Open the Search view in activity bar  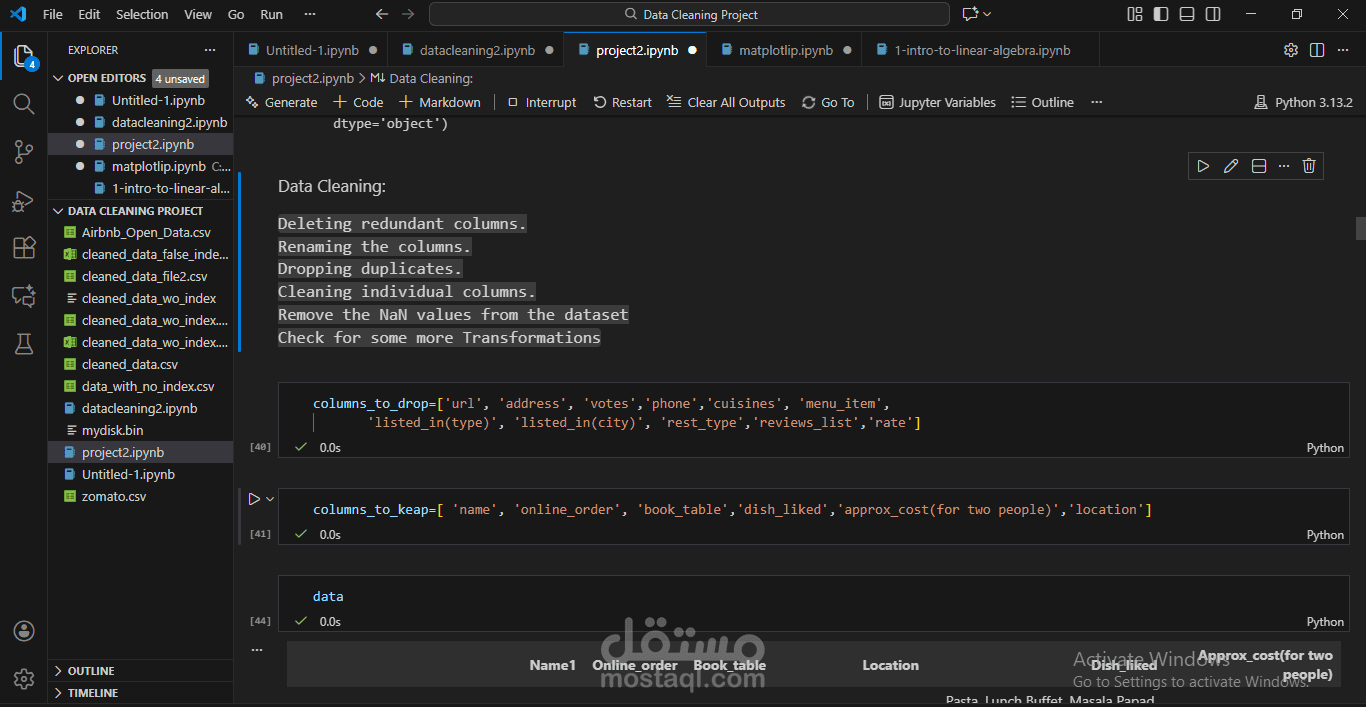24,104
